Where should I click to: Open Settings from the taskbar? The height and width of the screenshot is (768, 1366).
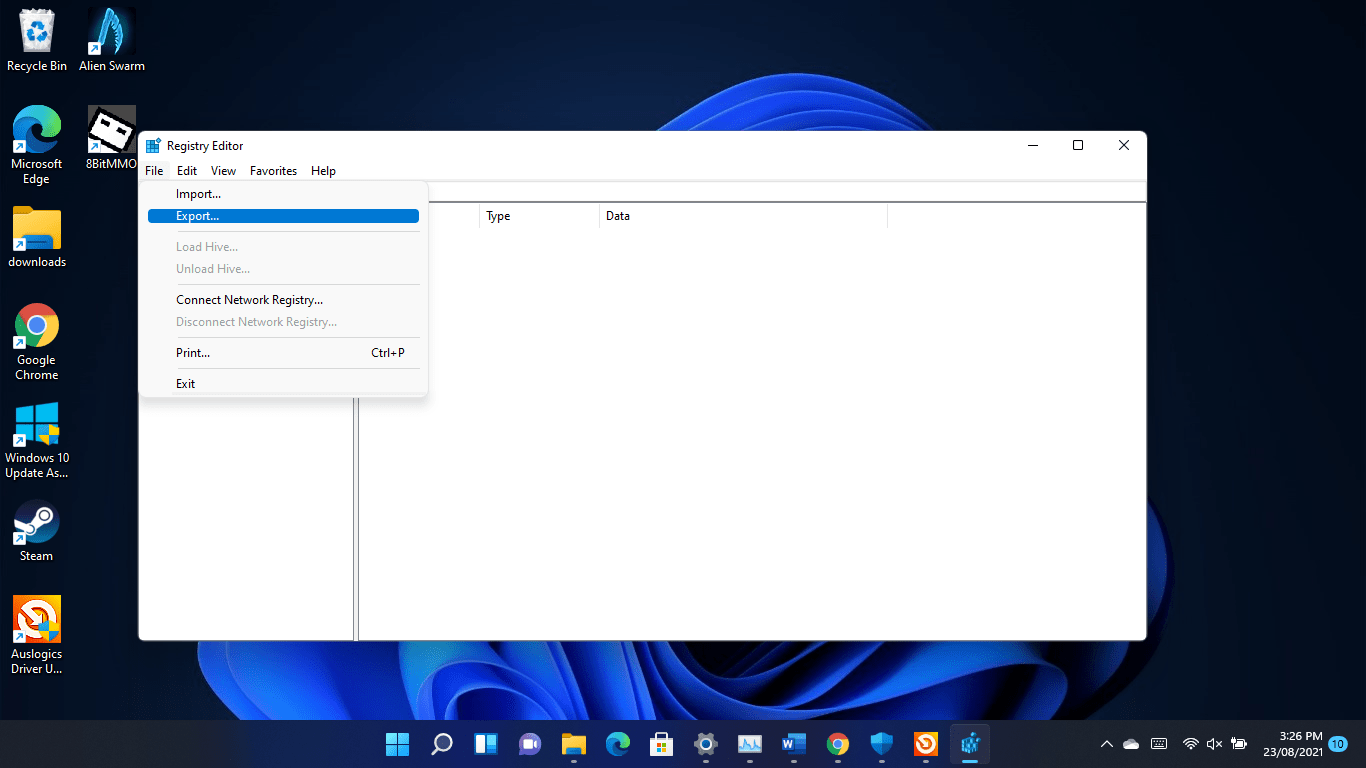tap(705, 744)
